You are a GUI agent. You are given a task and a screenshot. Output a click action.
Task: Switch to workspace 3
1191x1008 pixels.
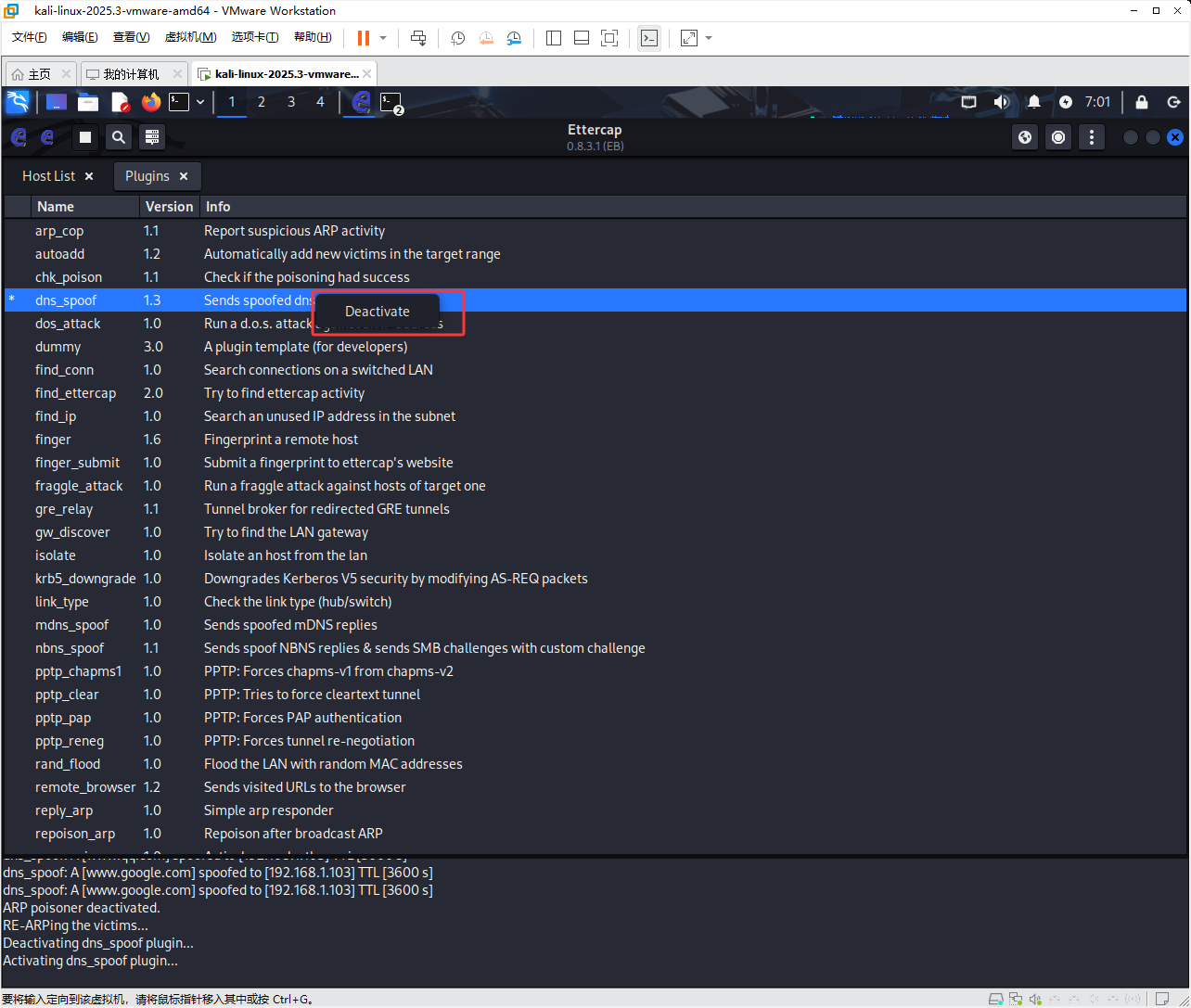(x=291, y=102)
